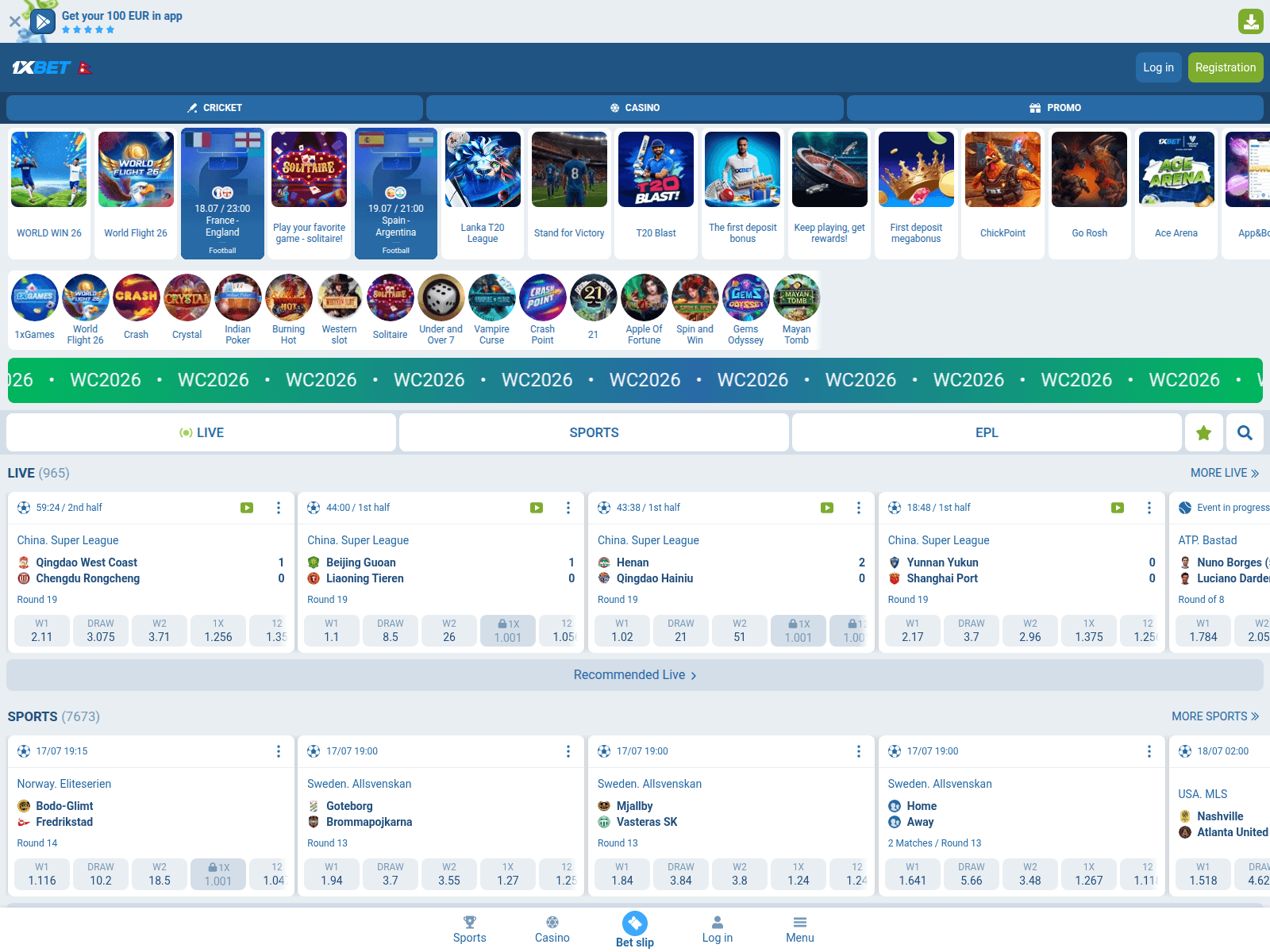Open search with the magnifier icon

tap(1245, 432)
